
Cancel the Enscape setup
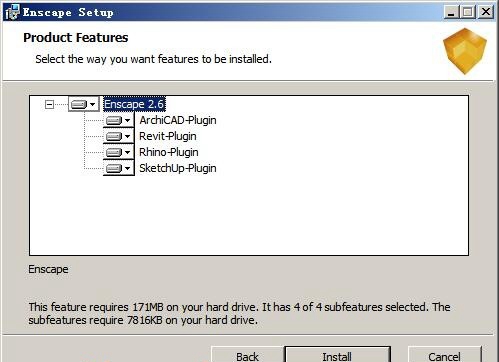click(445, 355)
